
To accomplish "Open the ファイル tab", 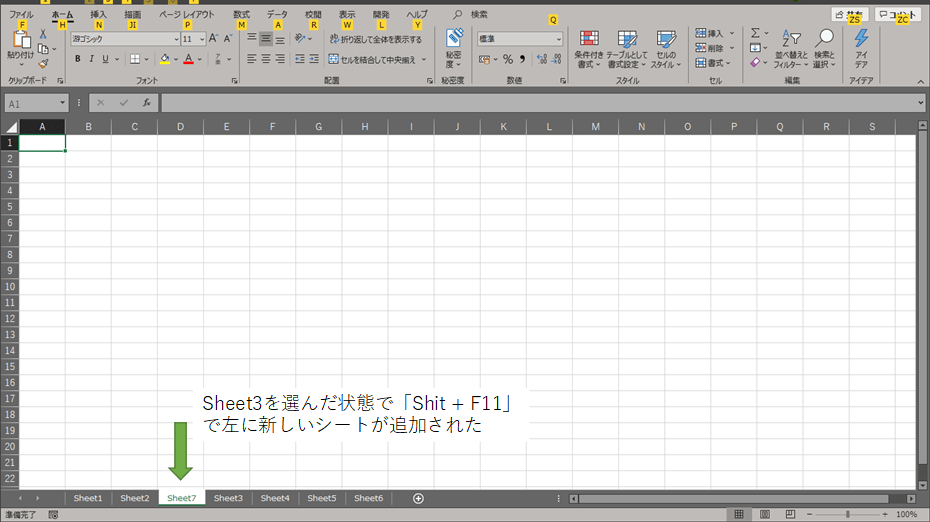I will point(21,14).
